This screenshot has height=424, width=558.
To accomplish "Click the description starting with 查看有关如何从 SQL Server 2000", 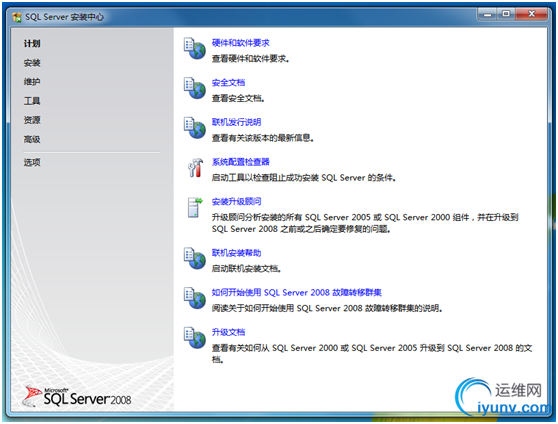I will [x=372, y=354].
